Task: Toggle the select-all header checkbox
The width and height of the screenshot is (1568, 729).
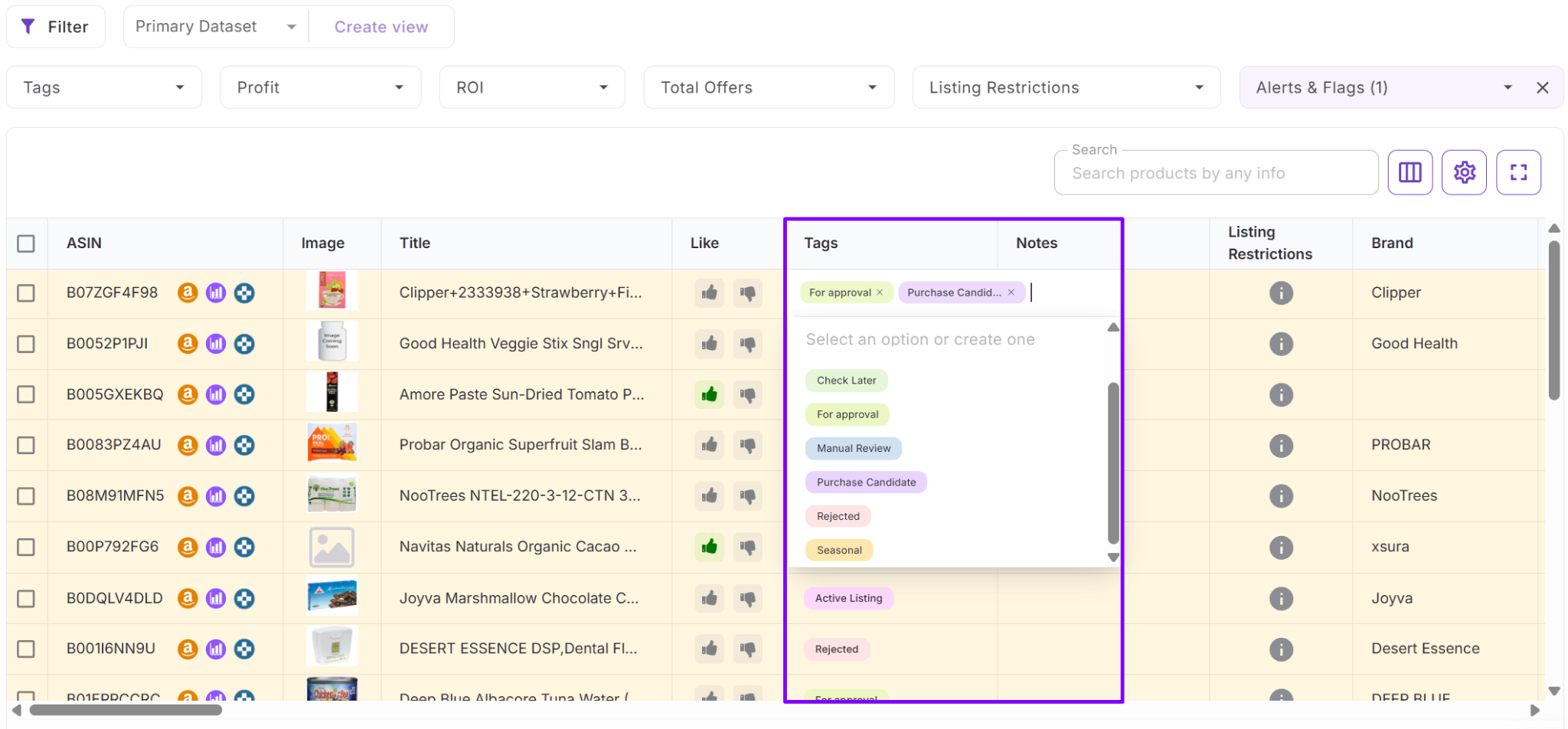Action: (26, 244)
